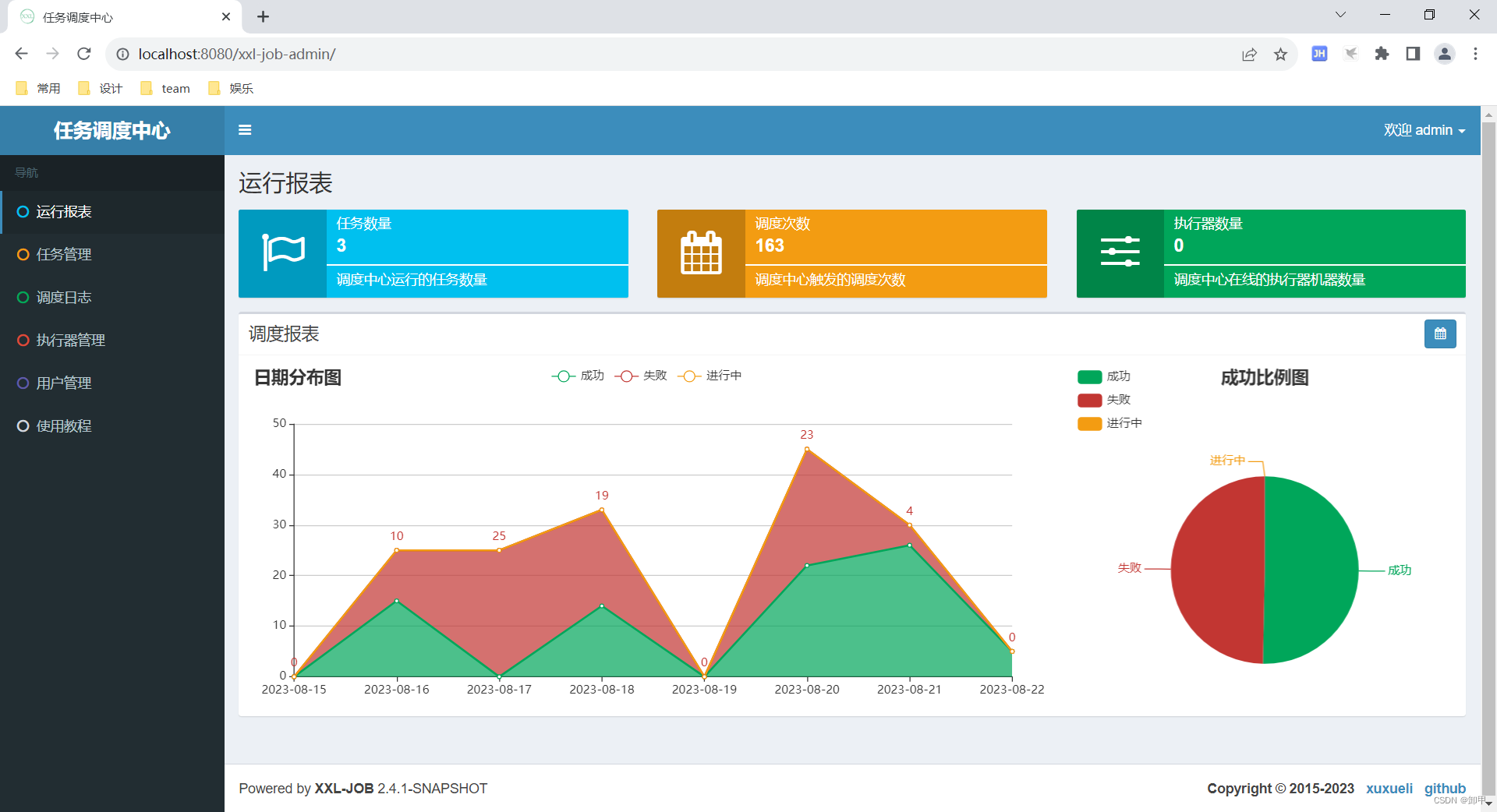
Task: Toggle the sidebar hamburger menu
Action: pyautogui.click(x=245, y=130)
